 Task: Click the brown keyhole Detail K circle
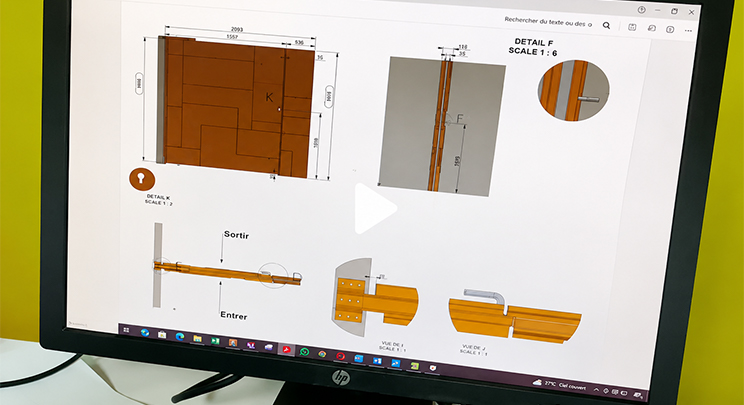[x=142, y=179]
